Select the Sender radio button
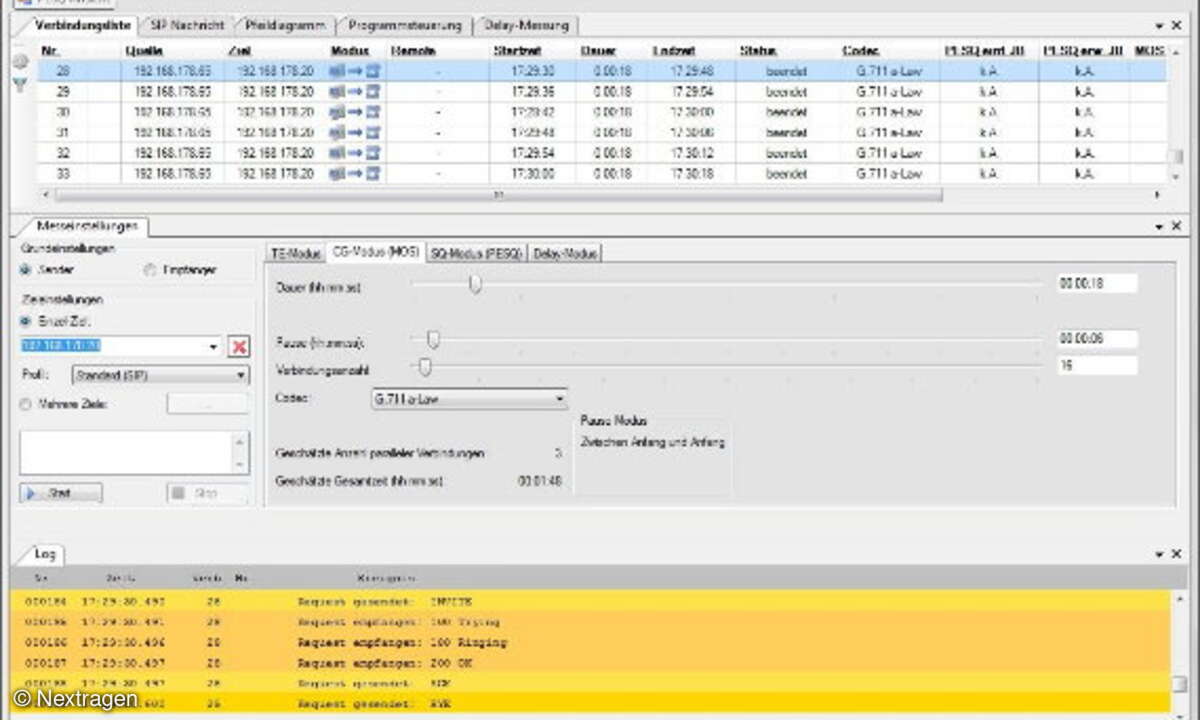1200x720 pixels. tap(26, 269)
